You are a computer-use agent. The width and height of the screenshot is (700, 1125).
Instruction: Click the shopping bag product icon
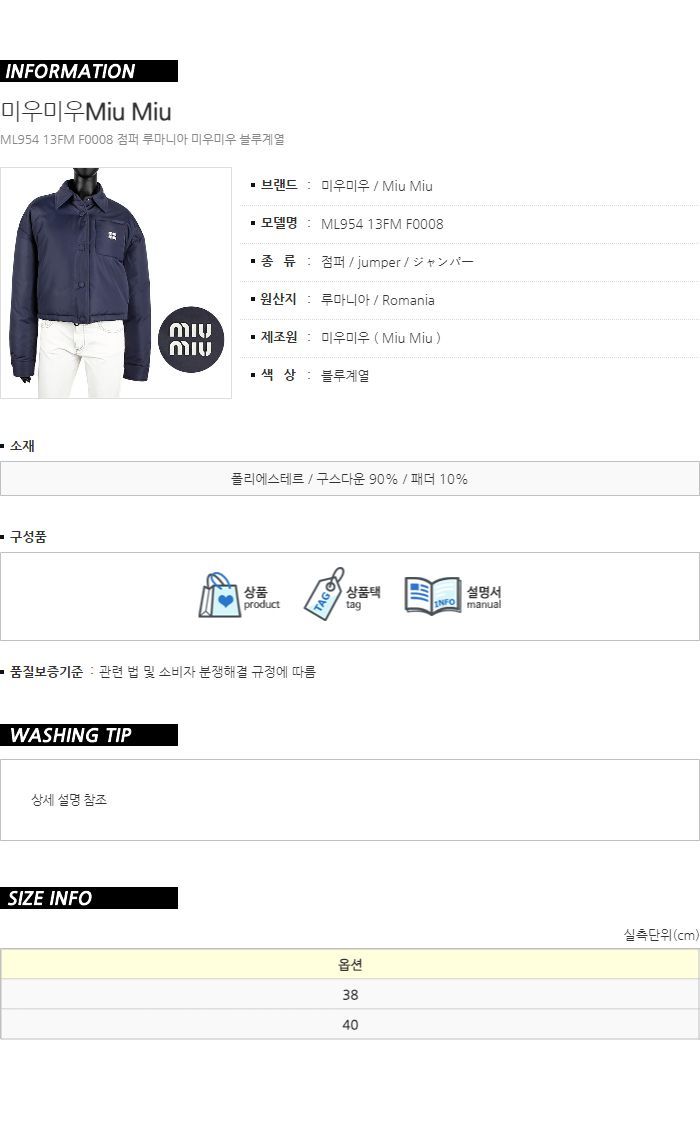click(x=219, y=596)
